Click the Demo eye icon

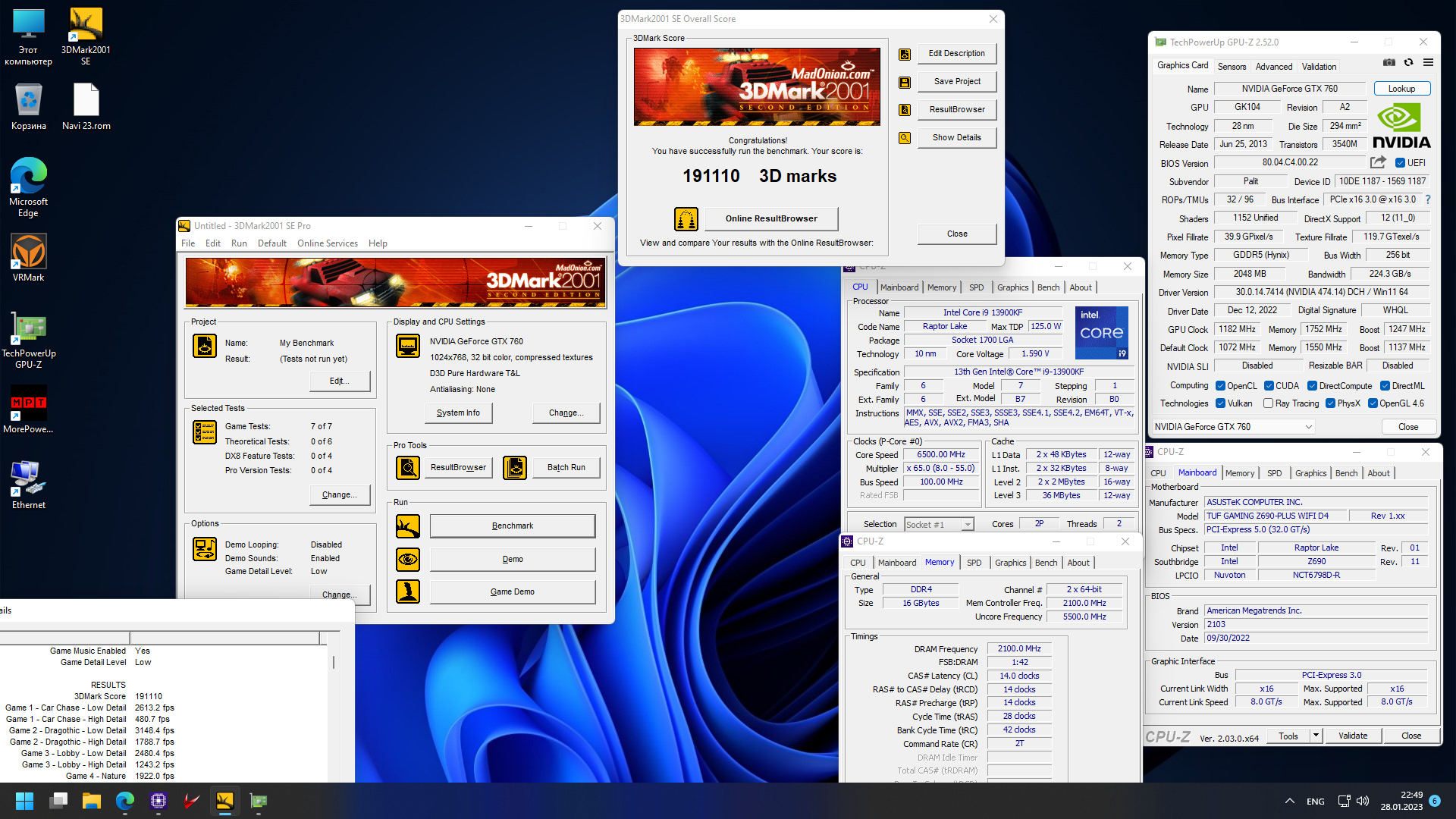point(408,560)
